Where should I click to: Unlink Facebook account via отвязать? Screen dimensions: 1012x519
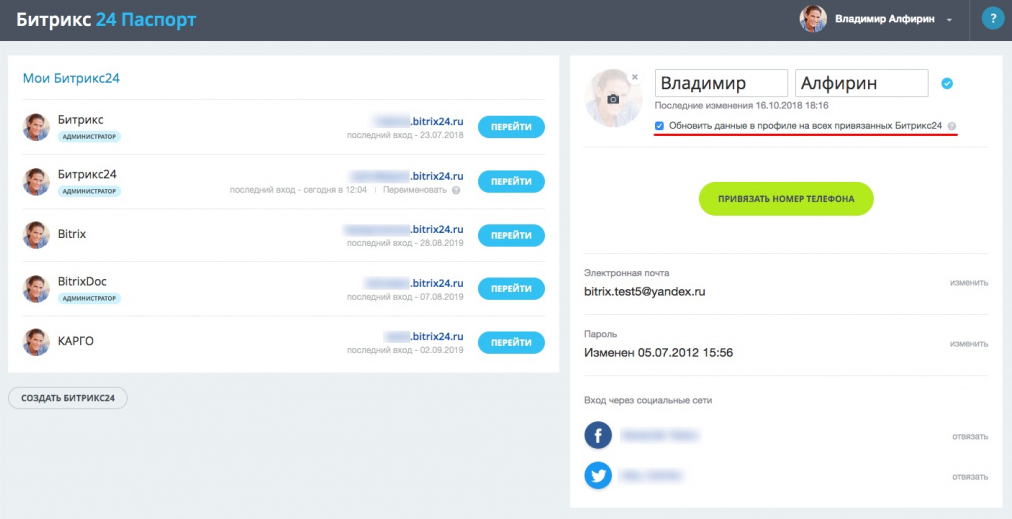(970, 436)
